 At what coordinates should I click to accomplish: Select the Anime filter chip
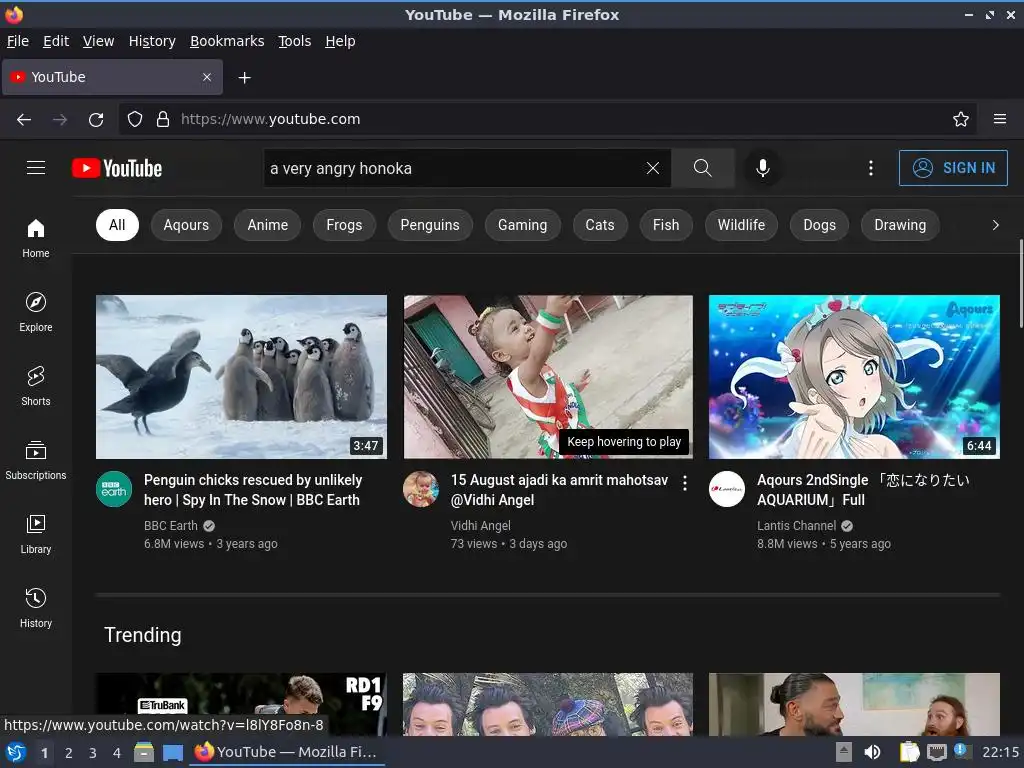(x=268, y=225)
